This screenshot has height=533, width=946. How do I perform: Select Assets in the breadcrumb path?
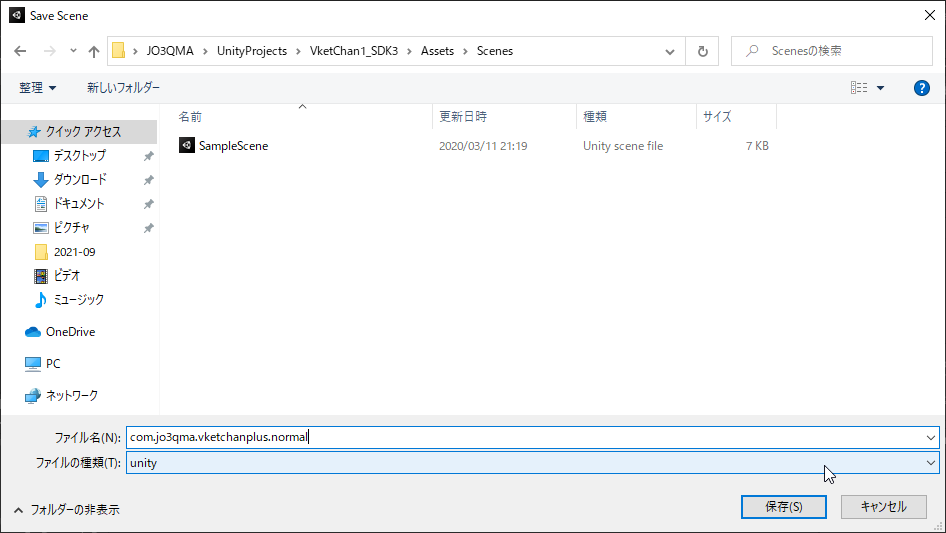click(x=437, y=51)
